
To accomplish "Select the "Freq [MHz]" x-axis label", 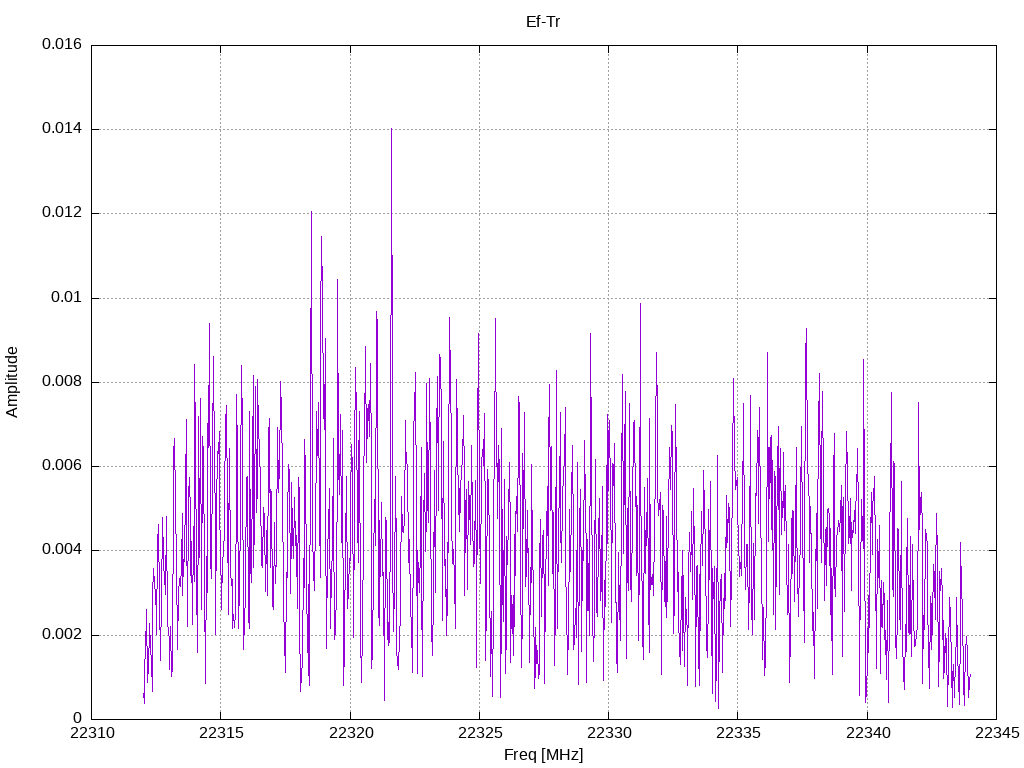I will point(543,755).
